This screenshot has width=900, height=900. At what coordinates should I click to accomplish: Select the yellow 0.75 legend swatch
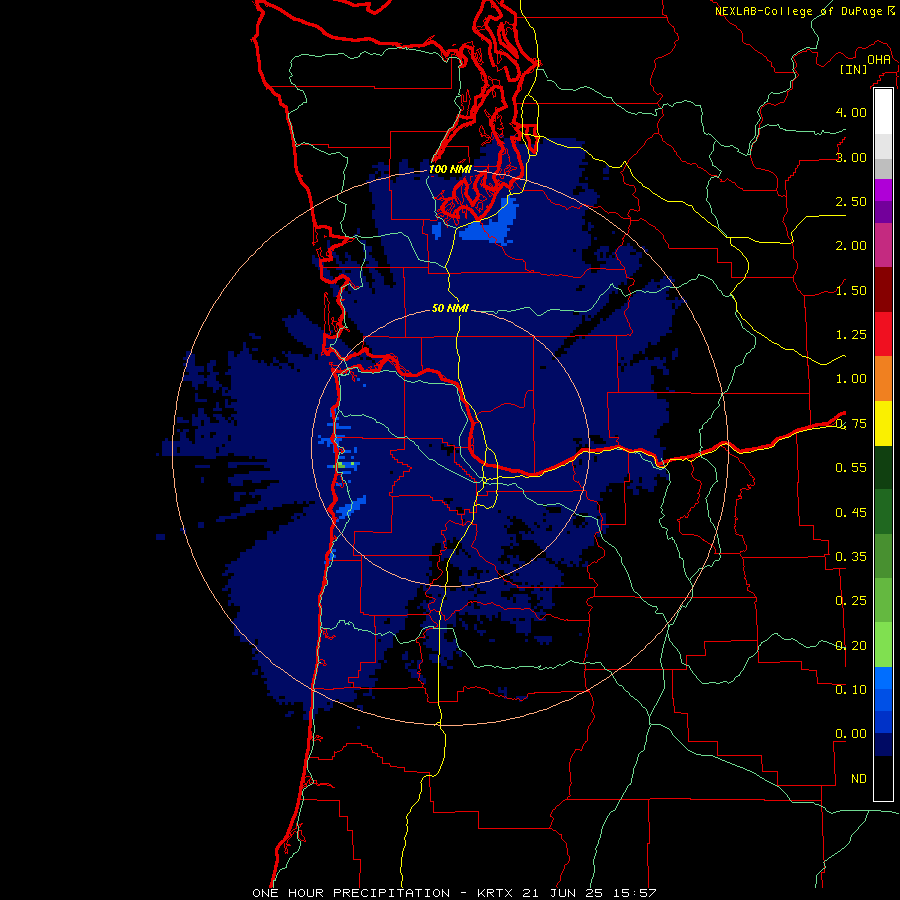[x=883, y=423]
